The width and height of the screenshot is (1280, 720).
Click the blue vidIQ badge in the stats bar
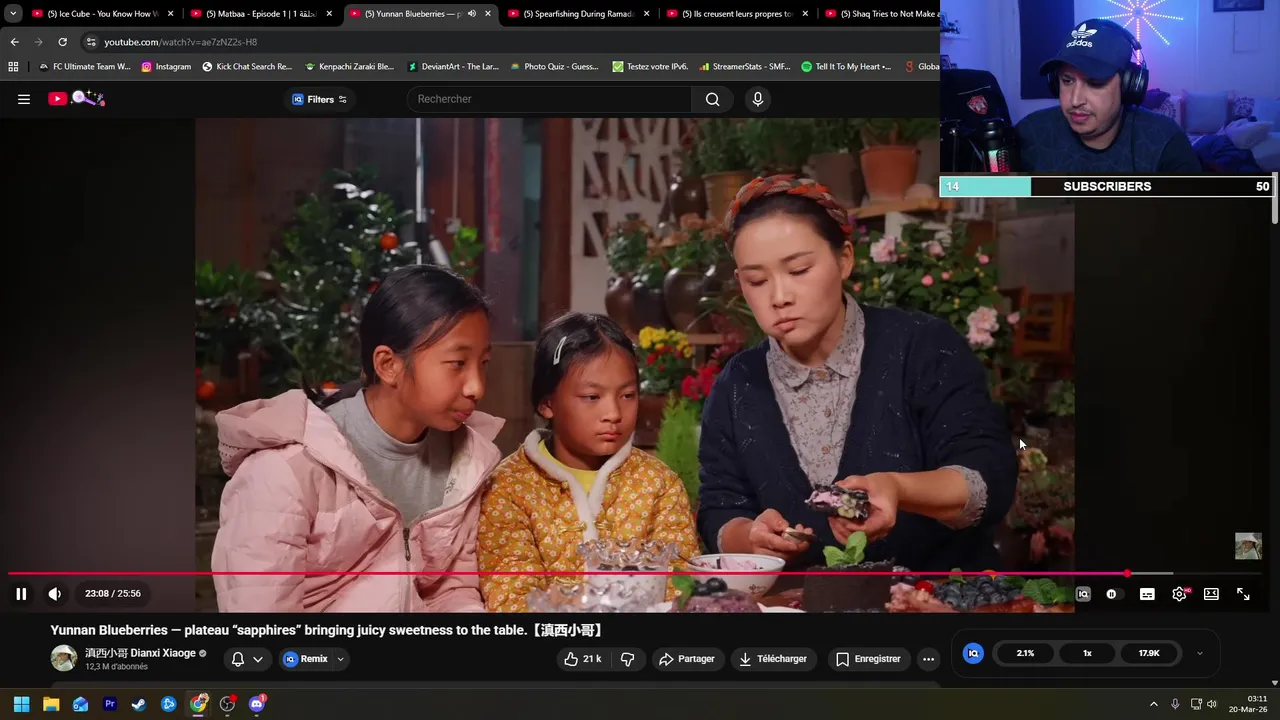click(x=973, y=653)
